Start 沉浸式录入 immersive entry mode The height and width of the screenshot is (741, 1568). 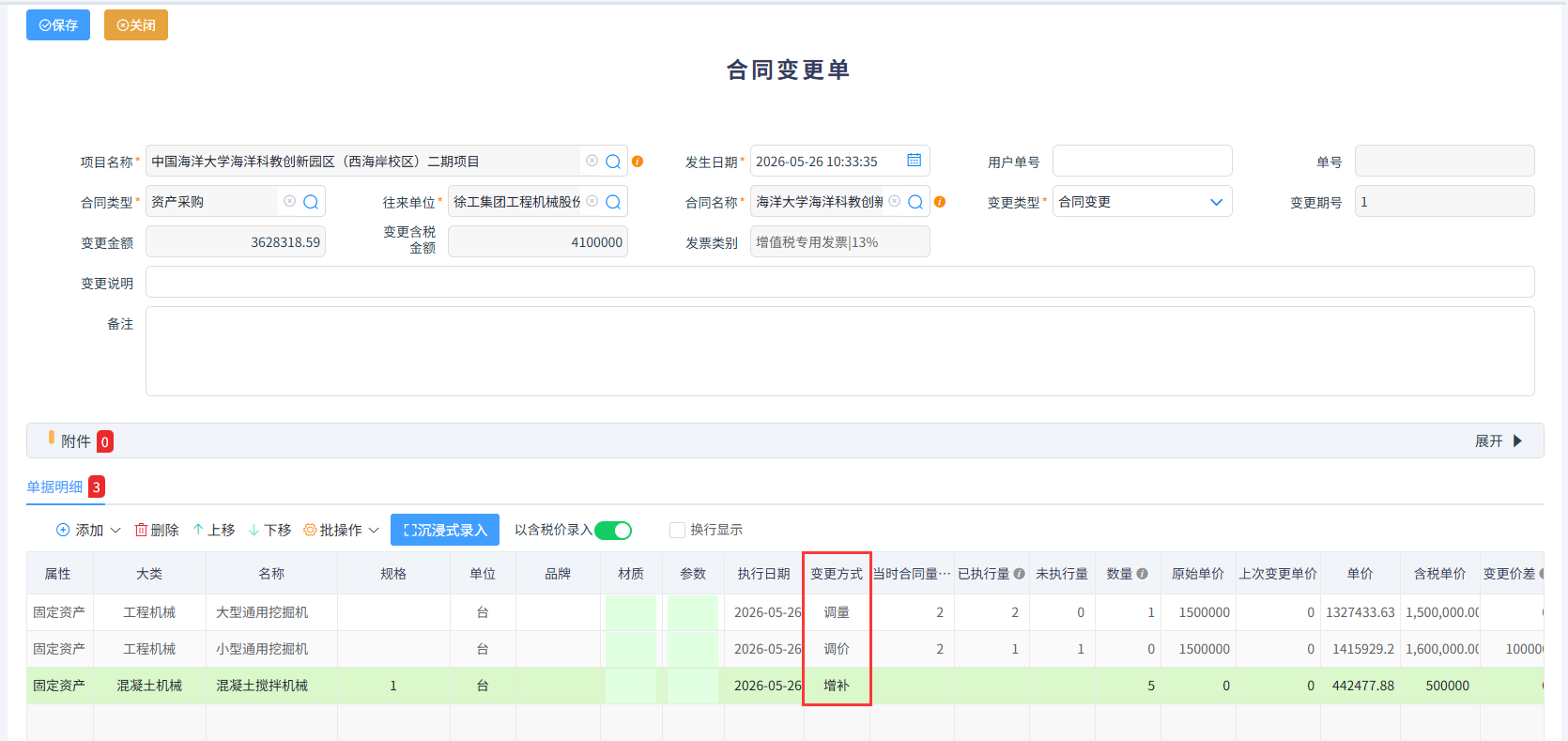(445, 531)
